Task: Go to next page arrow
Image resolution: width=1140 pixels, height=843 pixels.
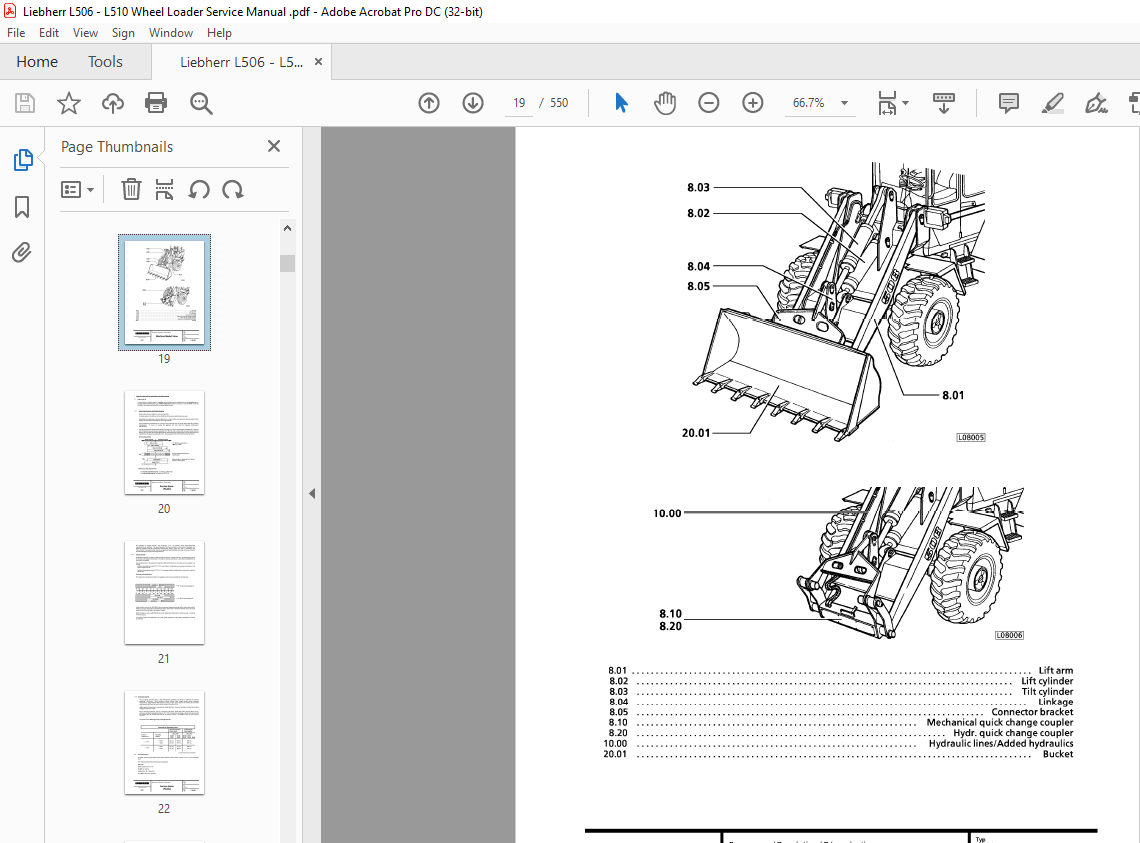Action: [x=473, y=103]
